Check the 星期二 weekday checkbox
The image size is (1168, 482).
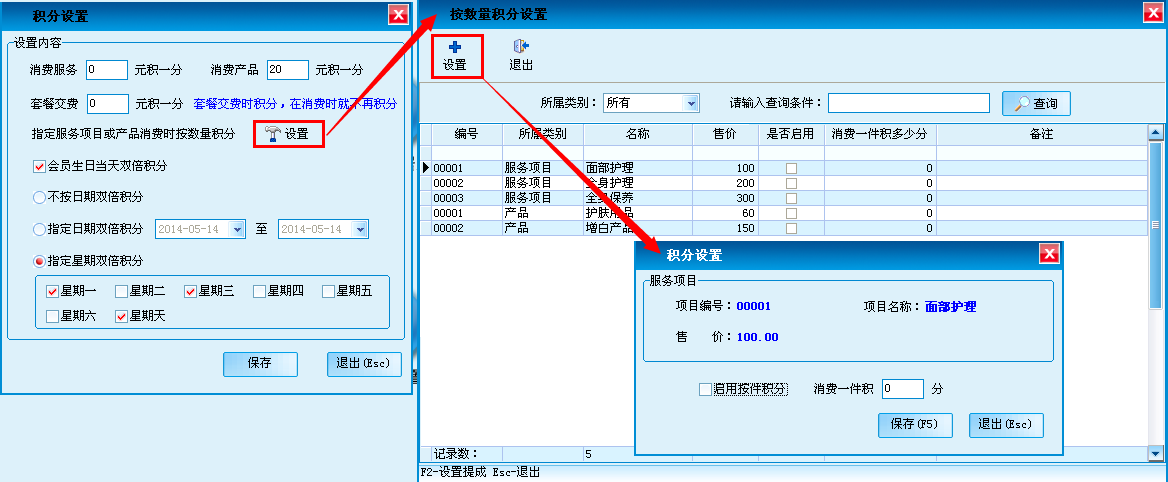pos(122,291)
